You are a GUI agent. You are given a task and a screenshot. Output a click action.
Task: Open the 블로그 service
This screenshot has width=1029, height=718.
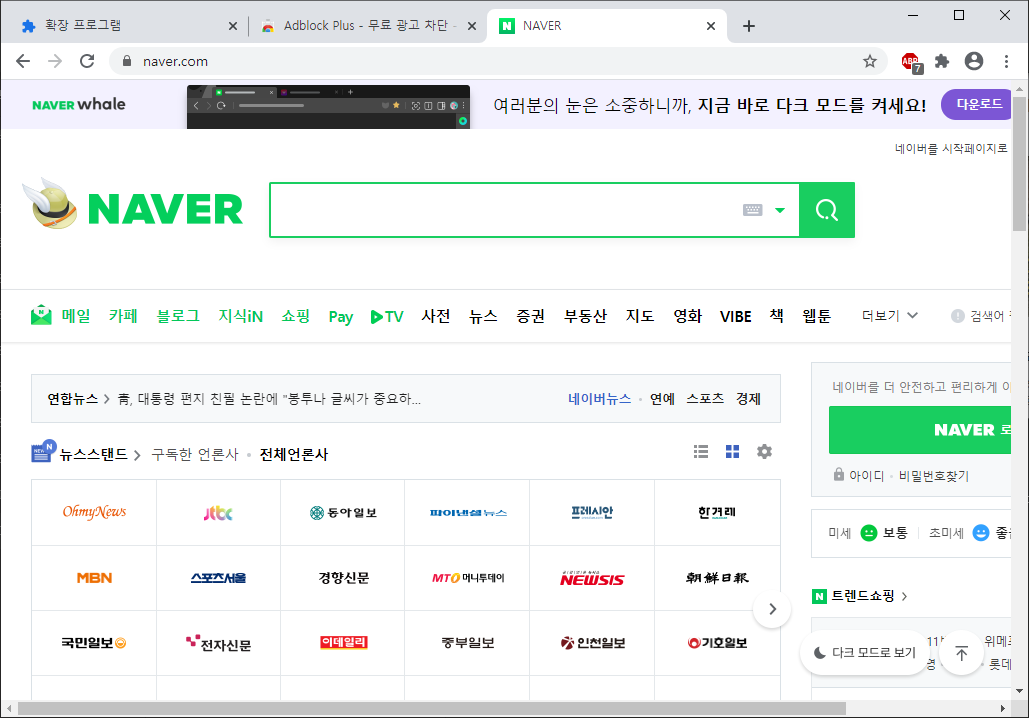[x=178, y=316]
